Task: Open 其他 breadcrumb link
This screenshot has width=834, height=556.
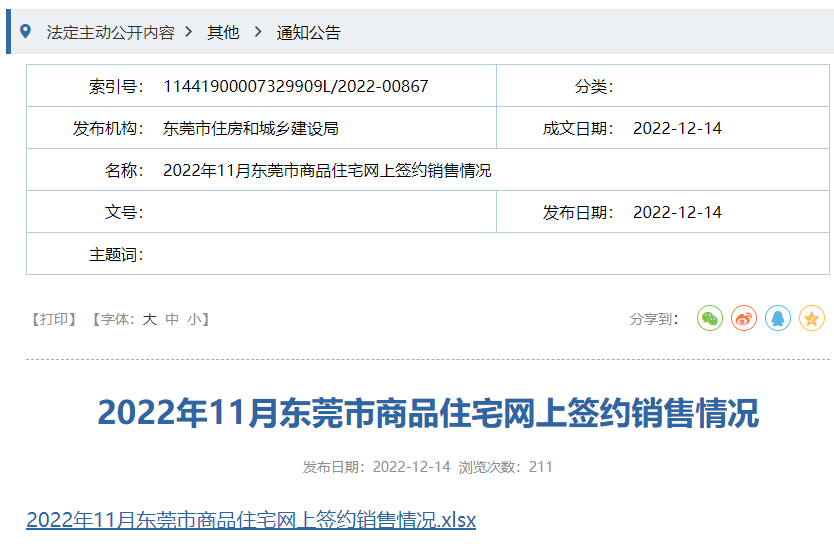Action: pyautogui.click(x=223, y=32)
